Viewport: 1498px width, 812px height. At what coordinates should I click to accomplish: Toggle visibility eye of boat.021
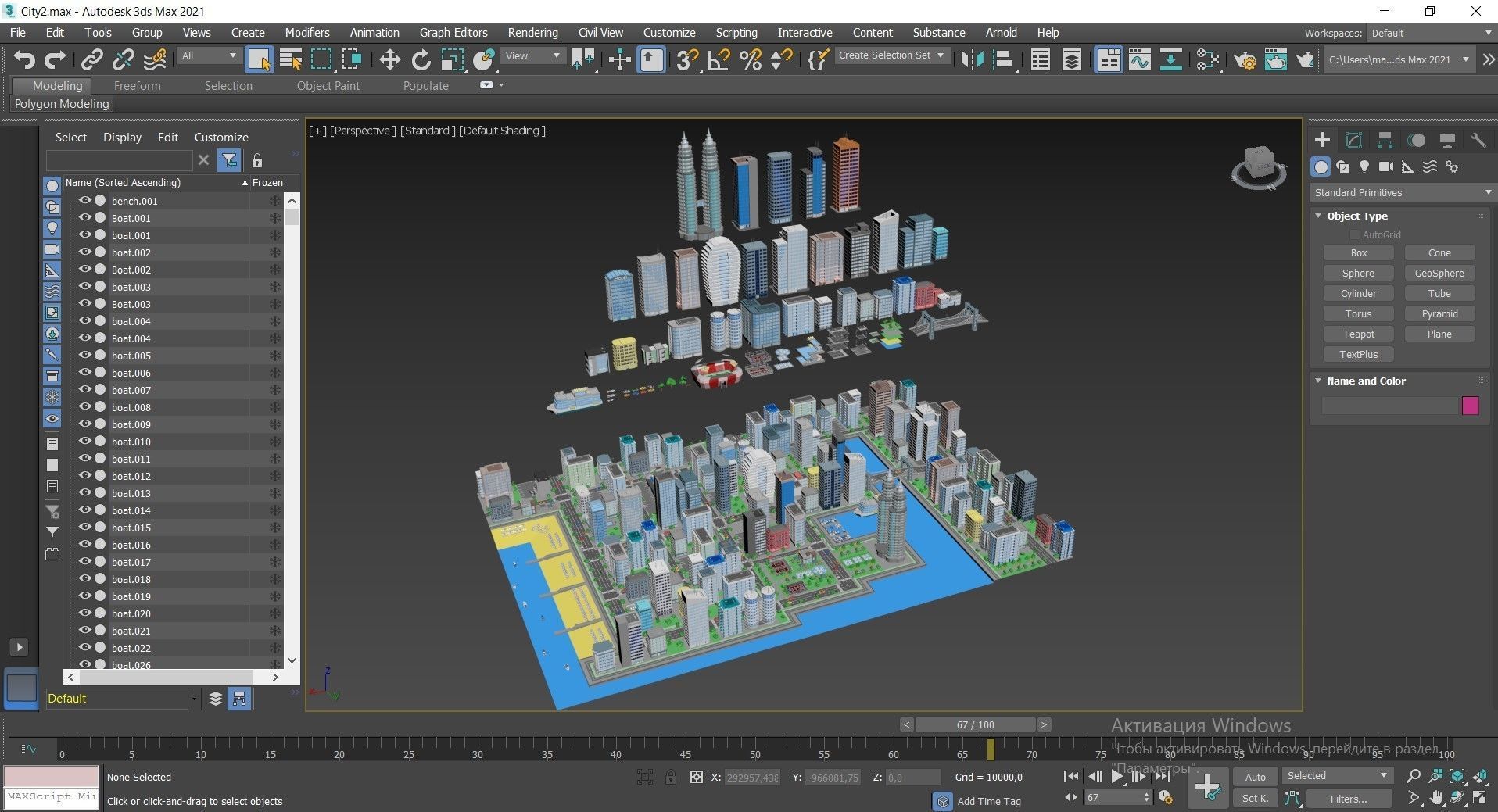click(x=85, y=630)
